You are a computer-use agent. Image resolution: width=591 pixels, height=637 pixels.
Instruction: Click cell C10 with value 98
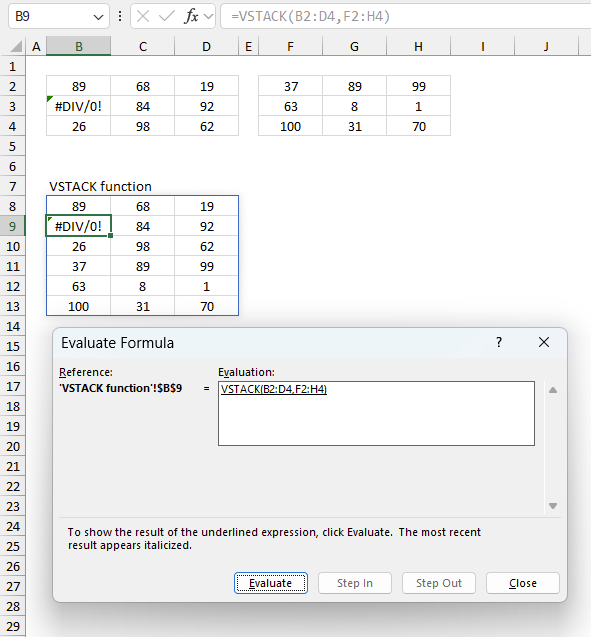point(143,246)
